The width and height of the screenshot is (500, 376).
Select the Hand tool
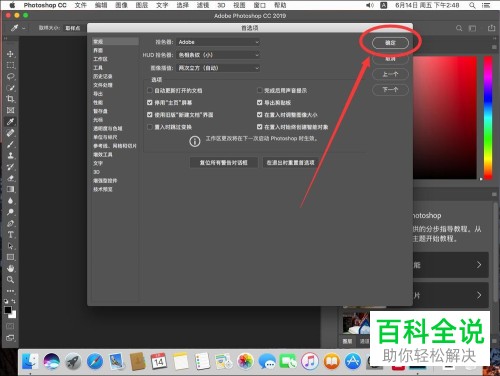(10, 268)
